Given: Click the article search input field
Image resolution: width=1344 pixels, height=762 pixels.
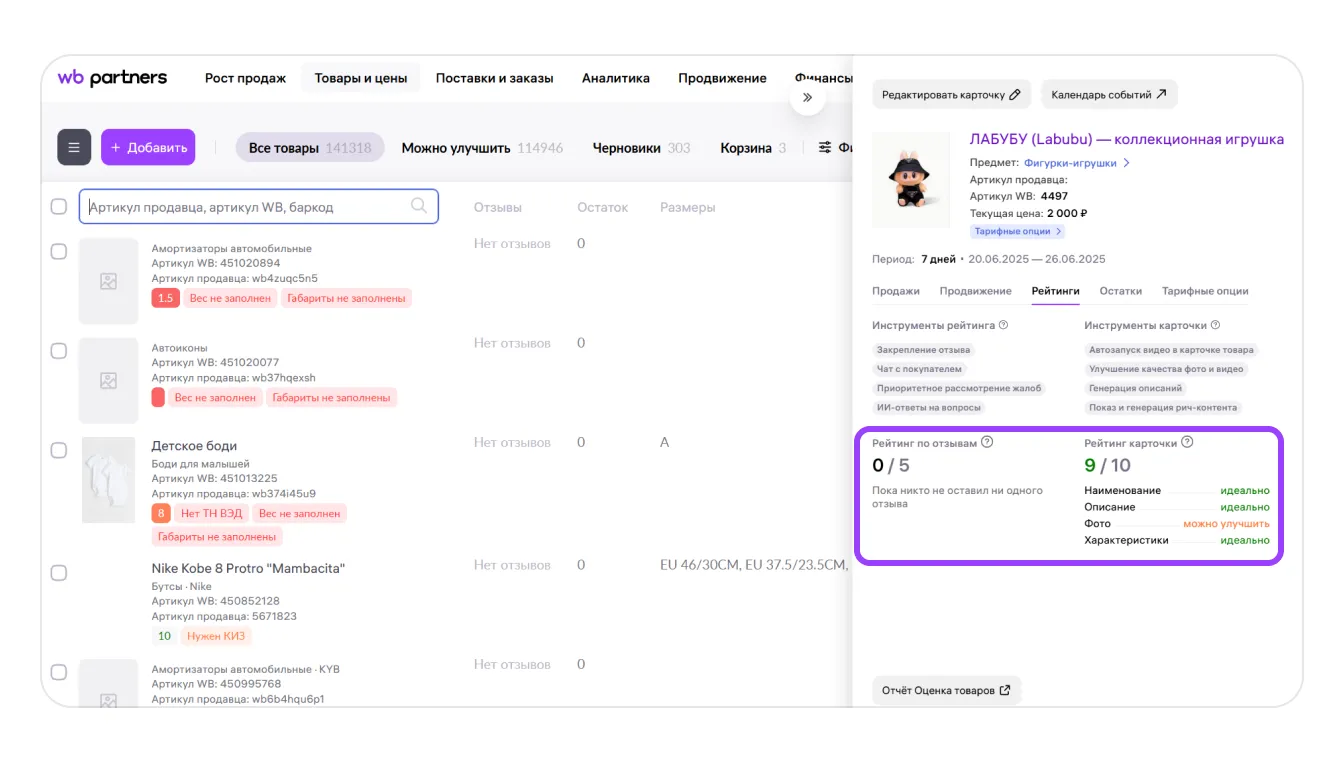Looking at the screenshot, I should coord(247,207).
